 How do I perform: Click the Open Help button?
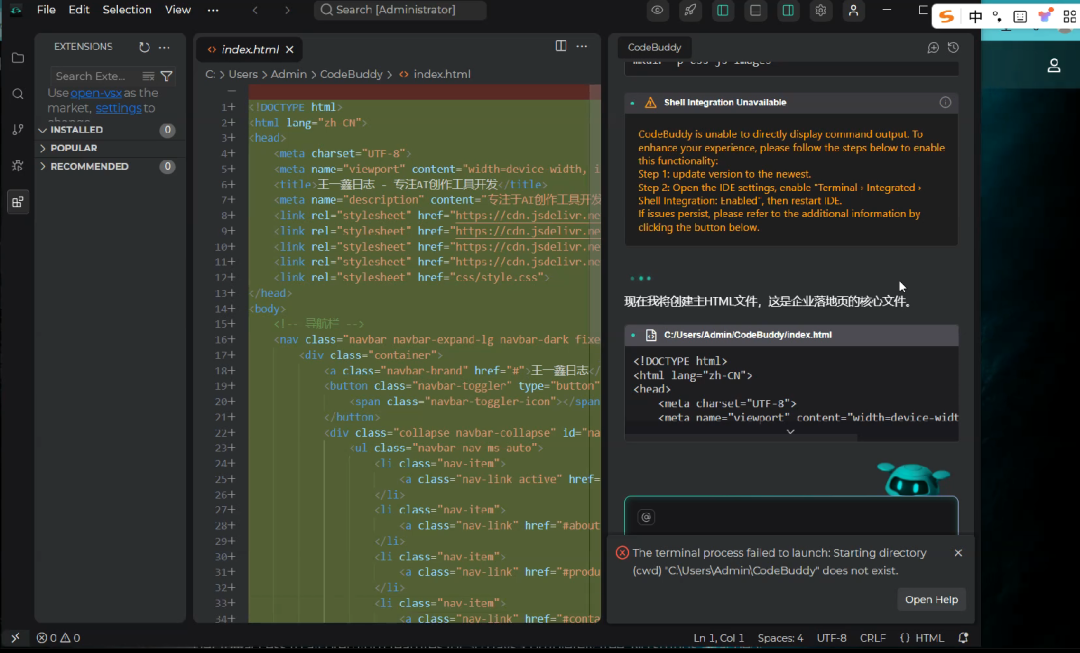[x=931, y=599]
